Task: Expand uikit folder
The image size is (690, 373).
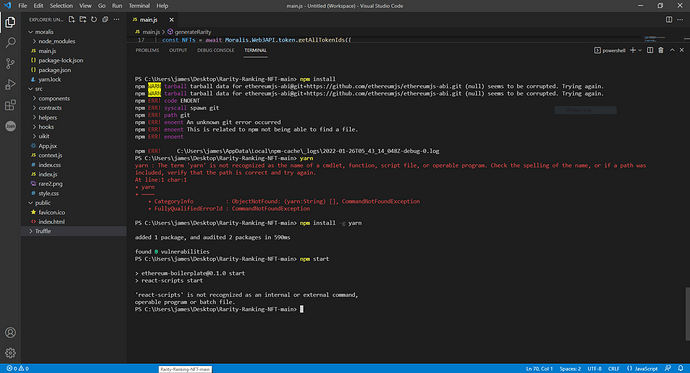Action: [x=74, y=136]
